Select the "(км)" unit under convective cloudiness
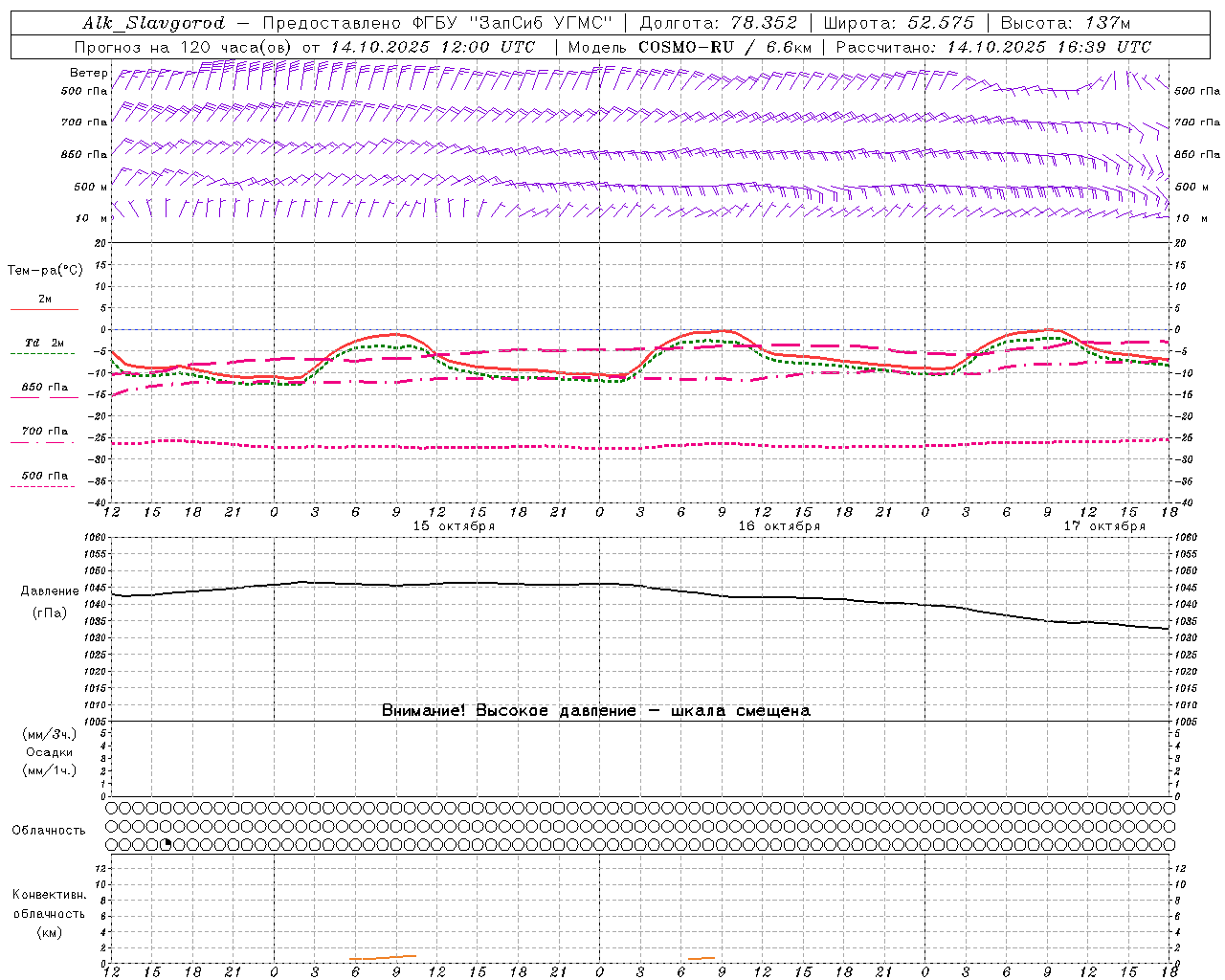1225x980 pixels. click(49, 931)
